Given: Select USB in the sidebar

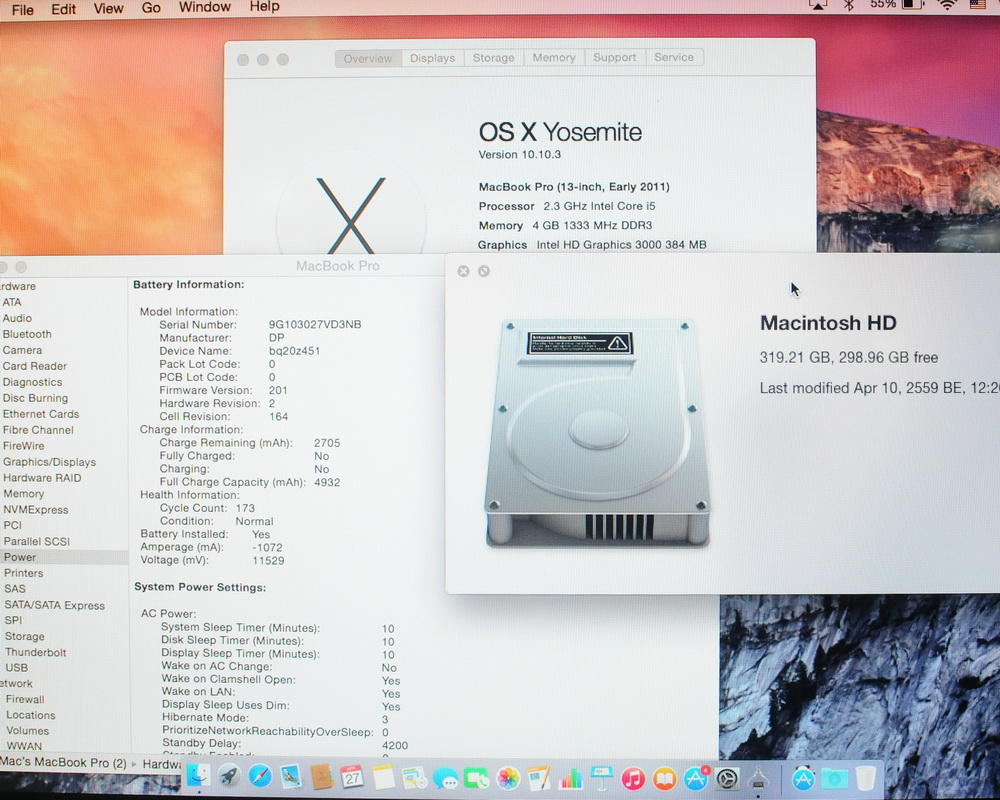Looking at the screenshot, I should click(17, 668).
